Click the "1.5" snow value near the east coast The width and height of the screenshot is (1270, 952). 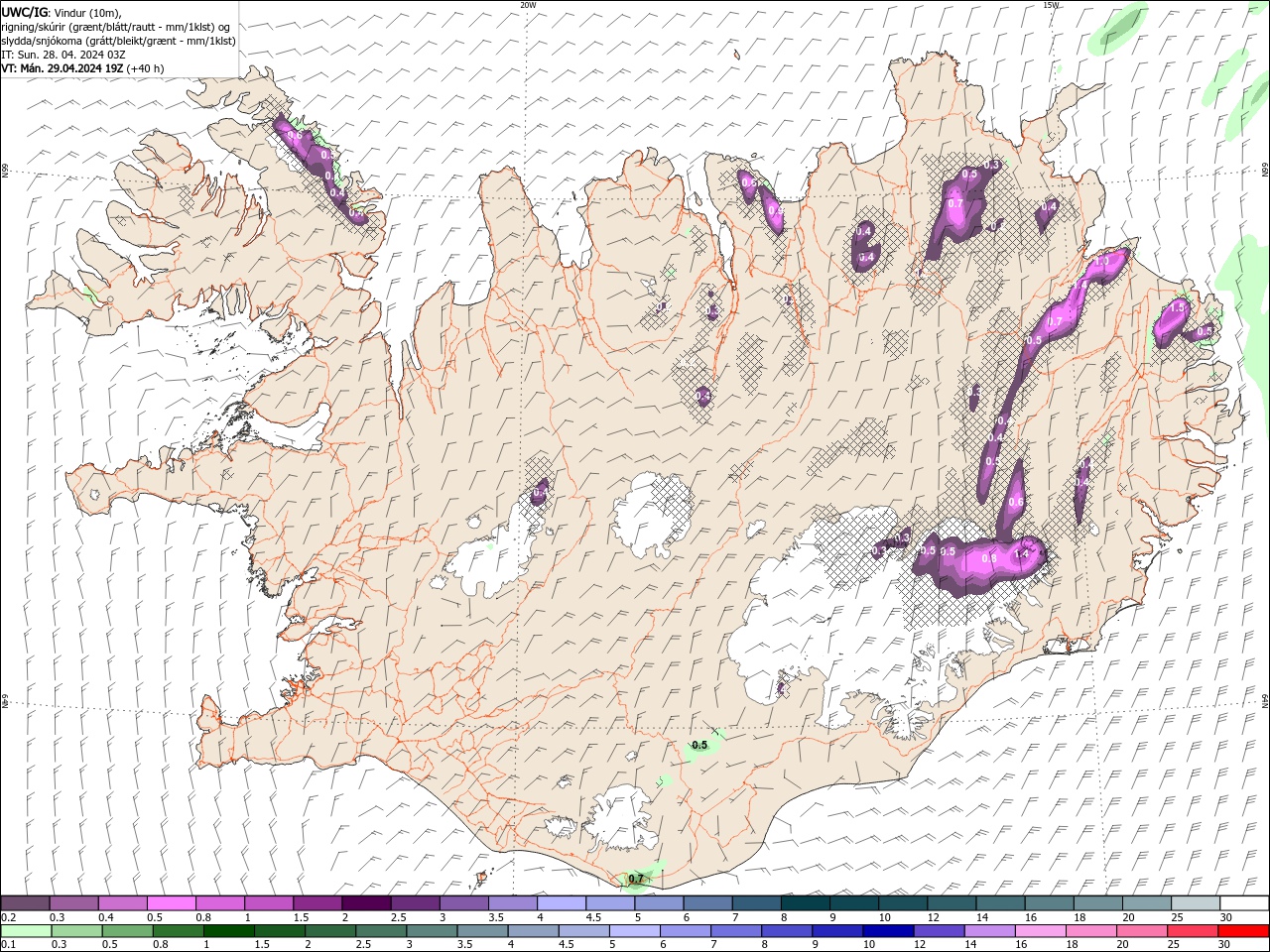pyautogui.click(x=1178, y=308)
